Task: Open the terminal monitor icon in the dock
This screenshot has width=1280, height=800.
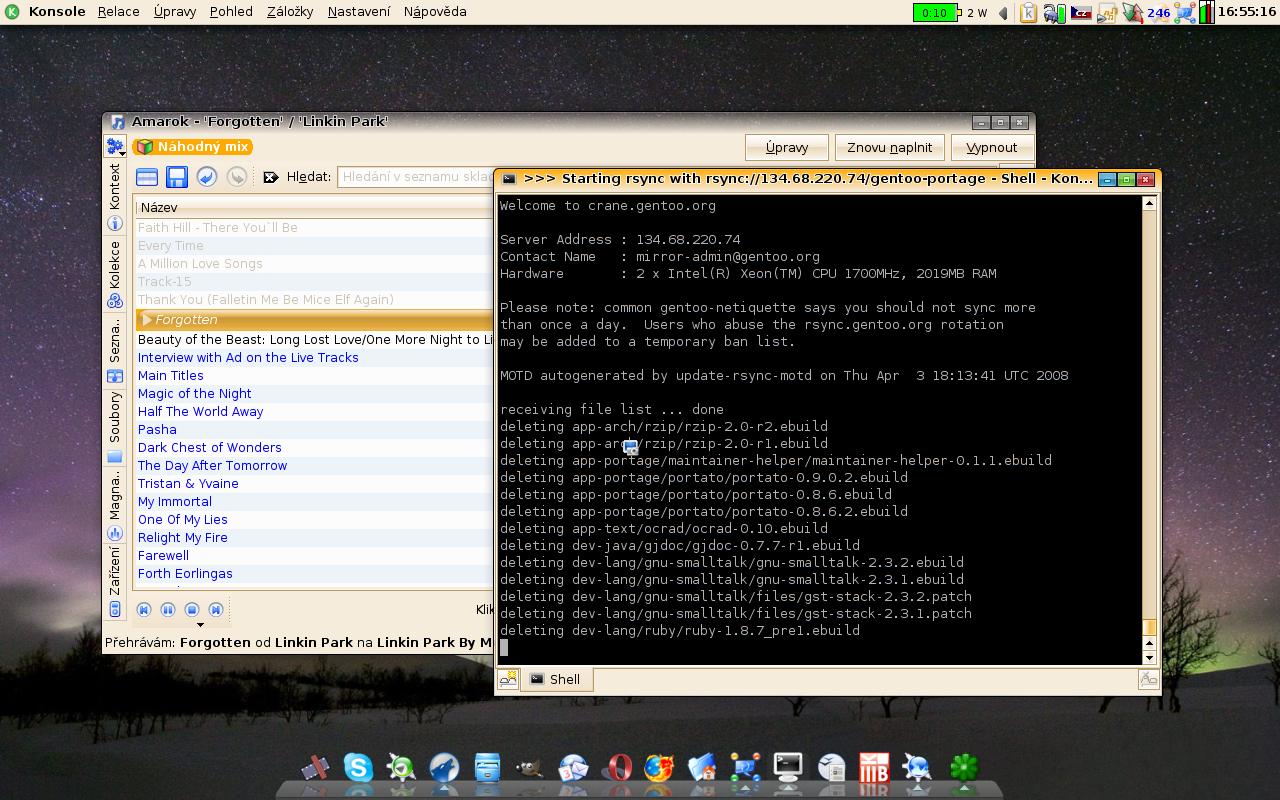Action: tap(788, 767)
